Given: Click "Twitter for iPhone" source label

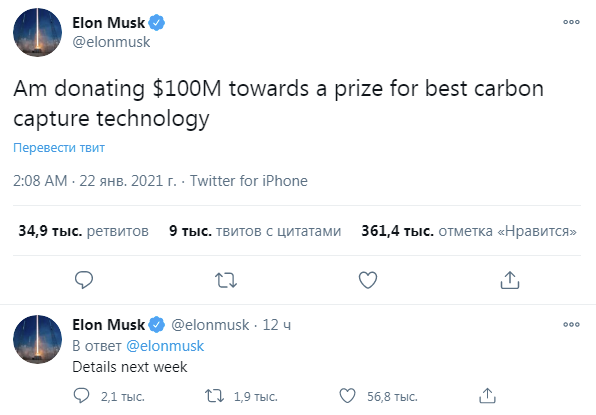Looking at the screenshot, I should (x=249, y=181).
